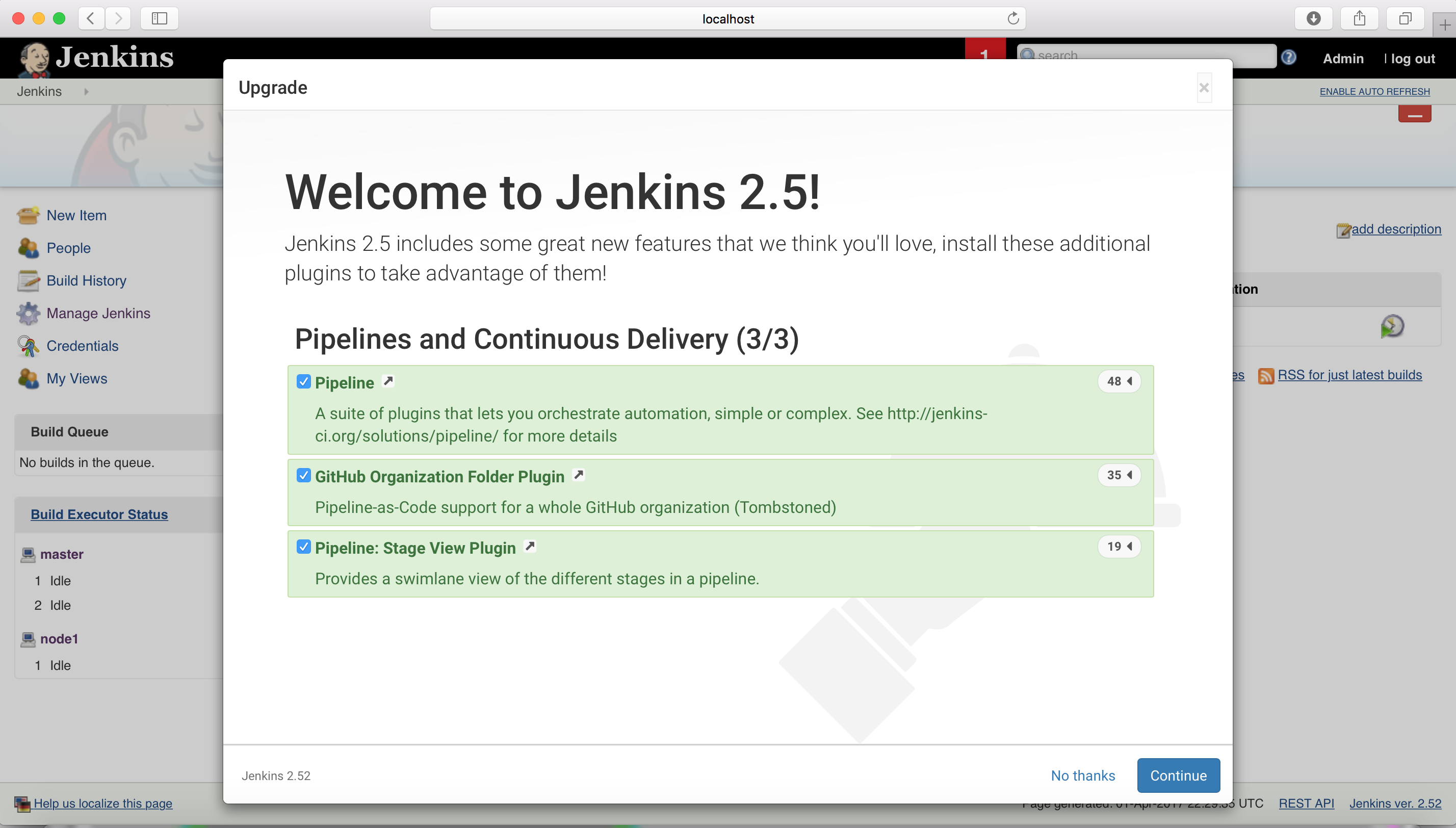Uncheck GitHub Organization Folder Plugin checkbox

click(x=304, y=475)
